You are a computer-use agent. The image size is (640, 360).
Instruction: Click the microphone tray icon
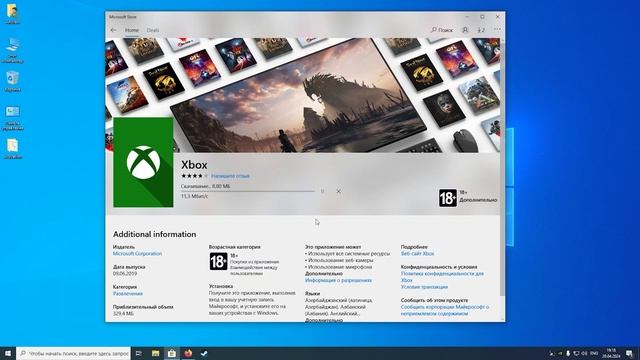[568, 353]
